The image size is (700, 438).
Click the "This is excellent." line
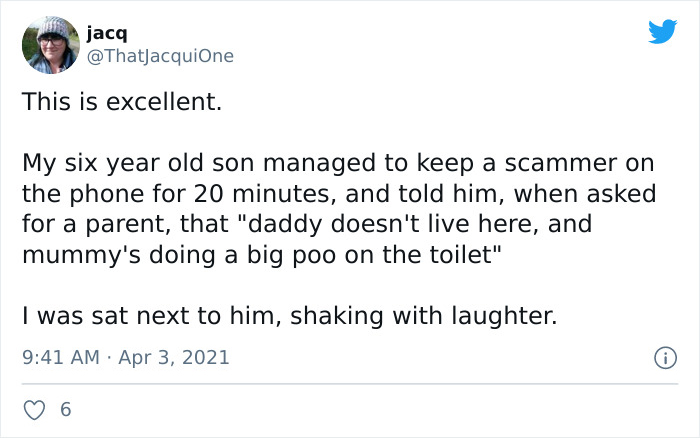121,100
